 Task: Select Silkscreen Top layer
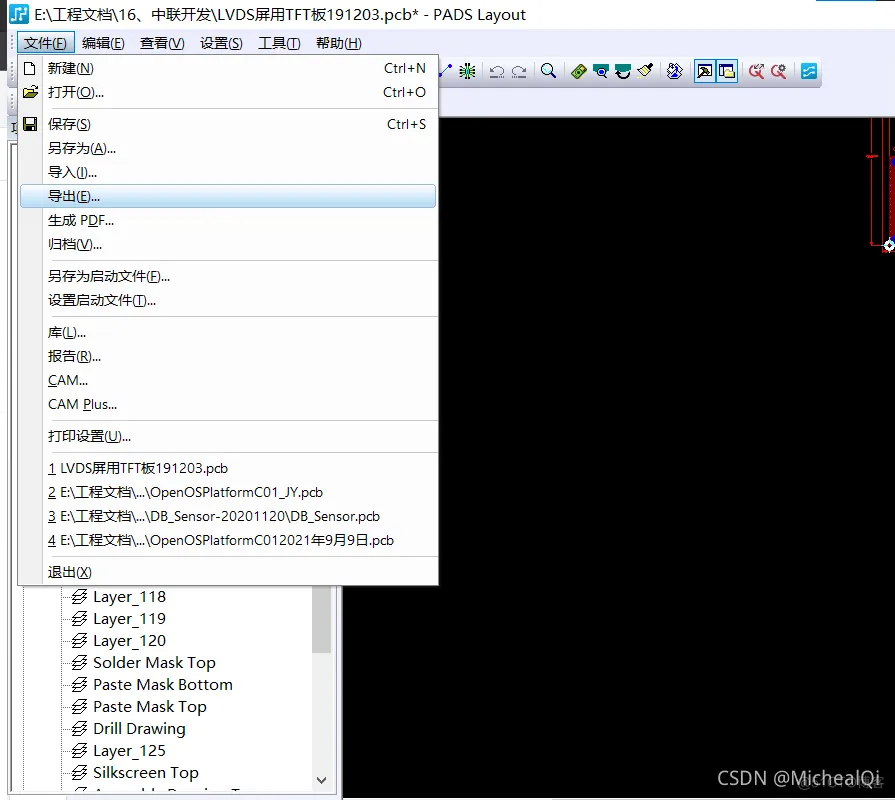146,773
